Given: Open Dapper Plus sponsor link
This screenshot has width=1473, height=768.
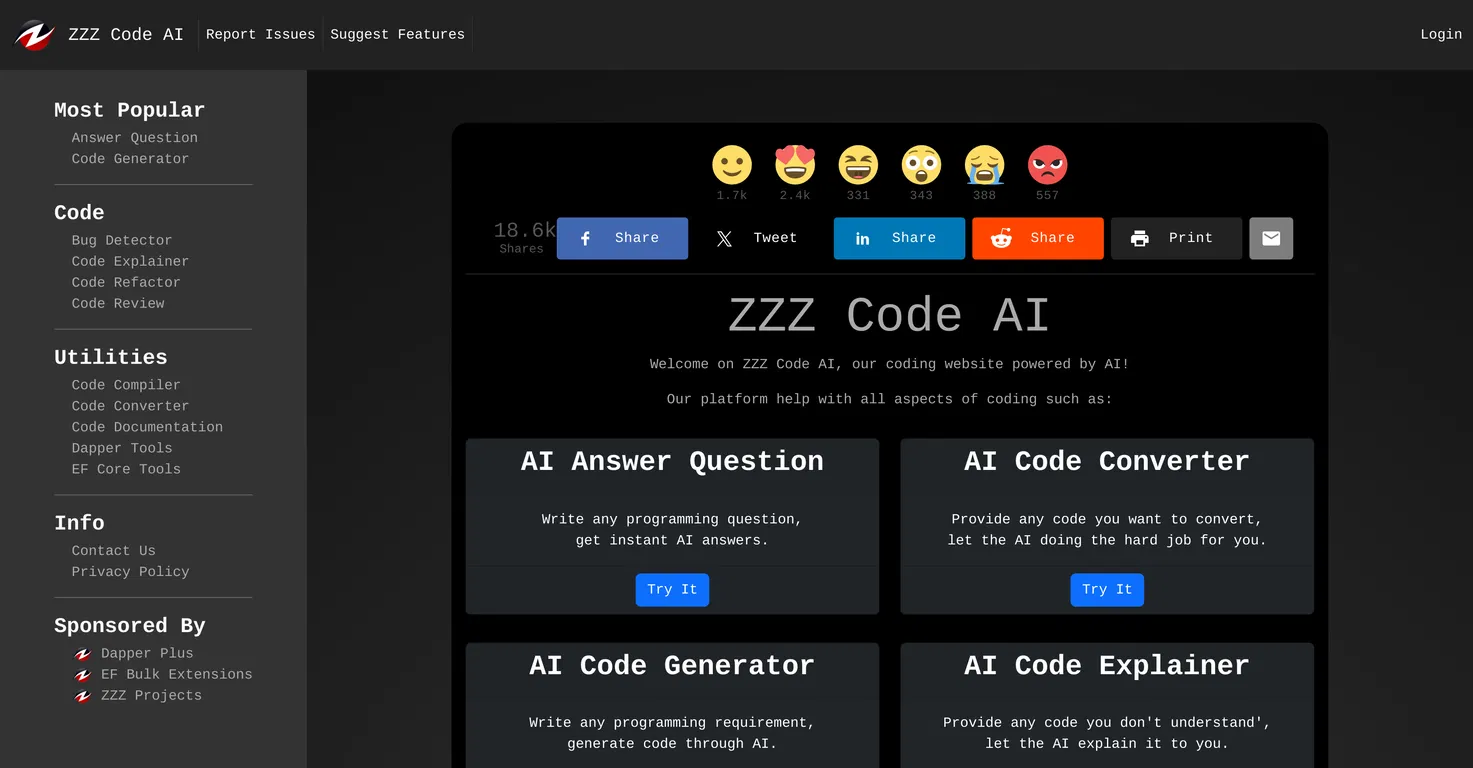Looking at the screenshot, I should [x=146, y=653].
